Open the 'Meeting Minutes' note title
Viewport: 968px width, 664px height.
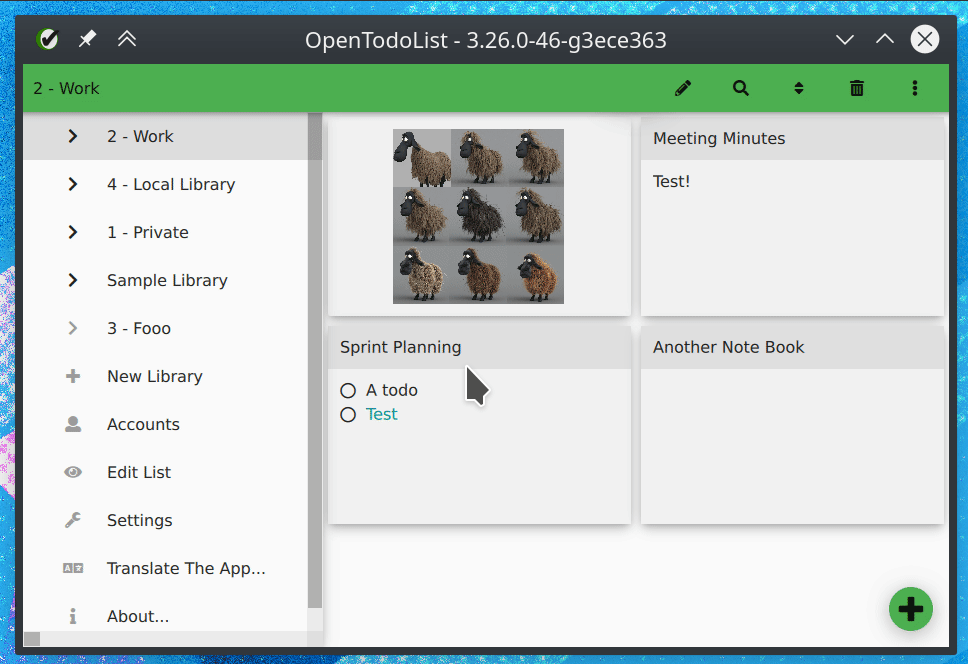tap(719, 138)
